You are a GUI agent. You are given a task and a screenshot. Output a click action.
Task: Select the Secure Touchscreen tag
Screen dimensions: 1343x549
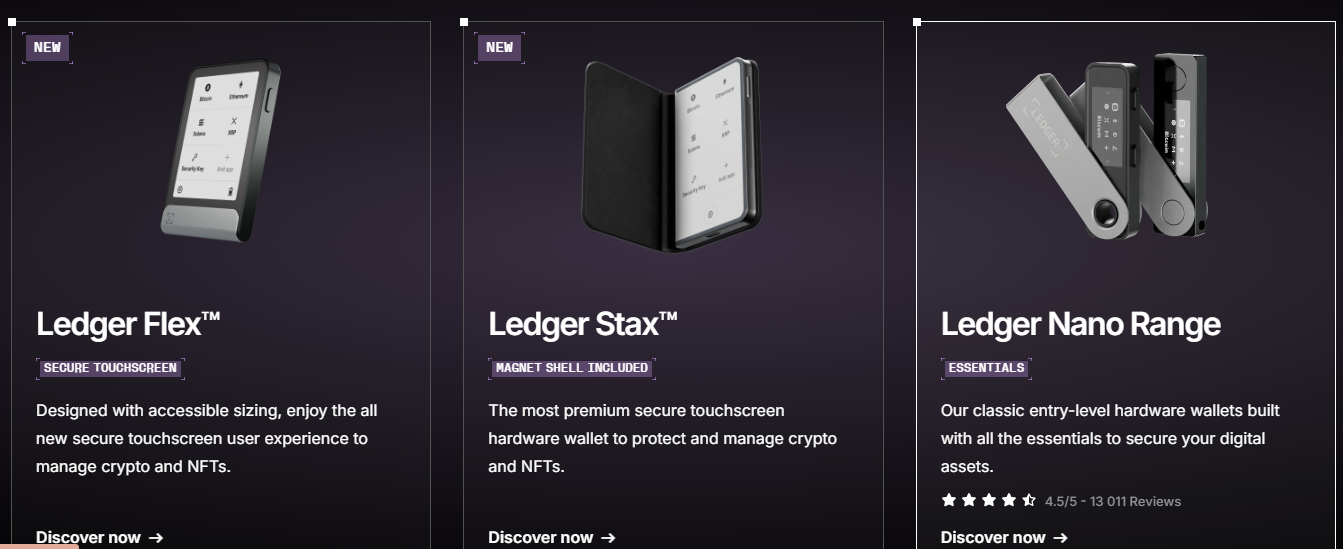click(110, 368)
